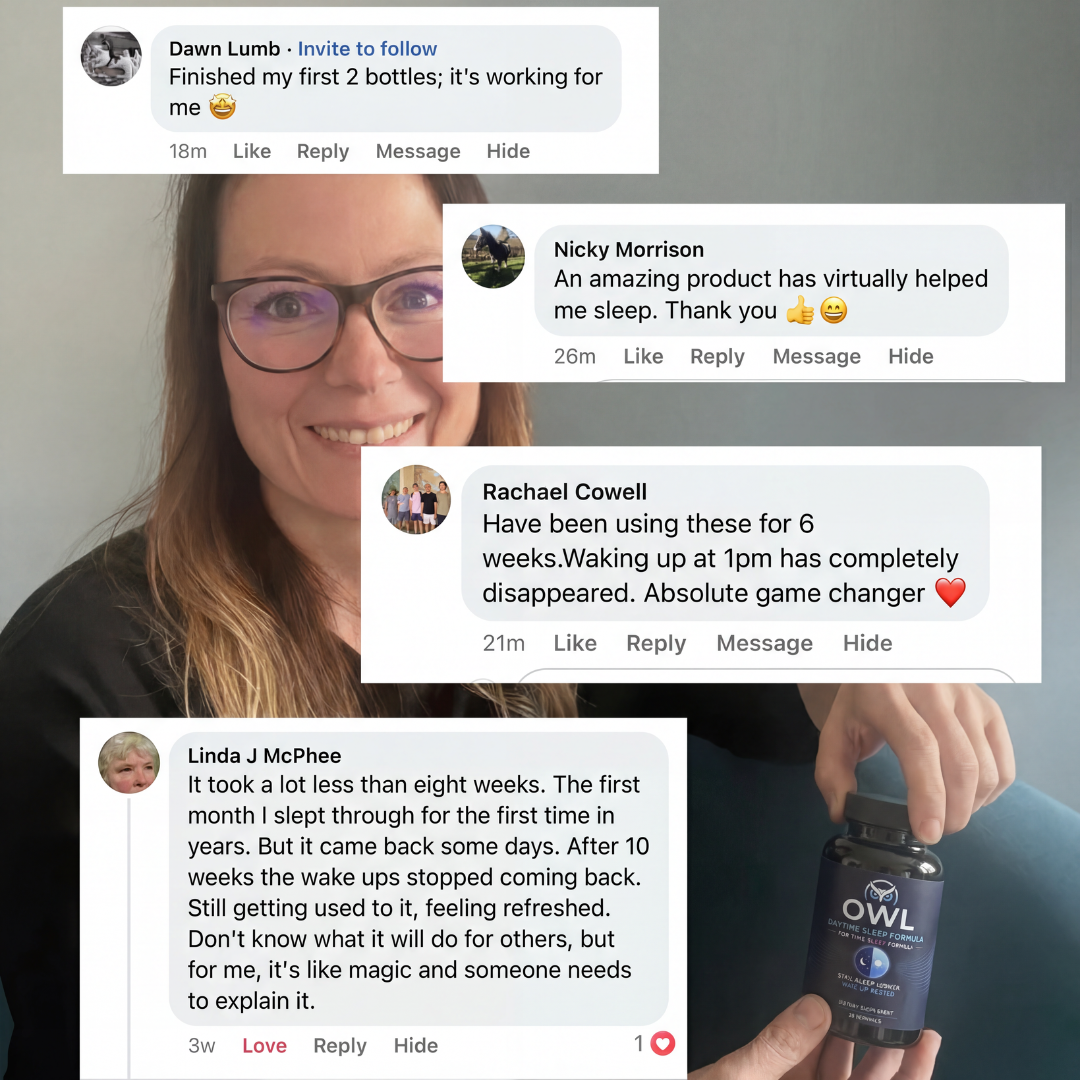Open Rachael Cowell's group photo avatar
Image resolution: width=1080 pixels, height=1080 pixels.
(x=416, y=499)
